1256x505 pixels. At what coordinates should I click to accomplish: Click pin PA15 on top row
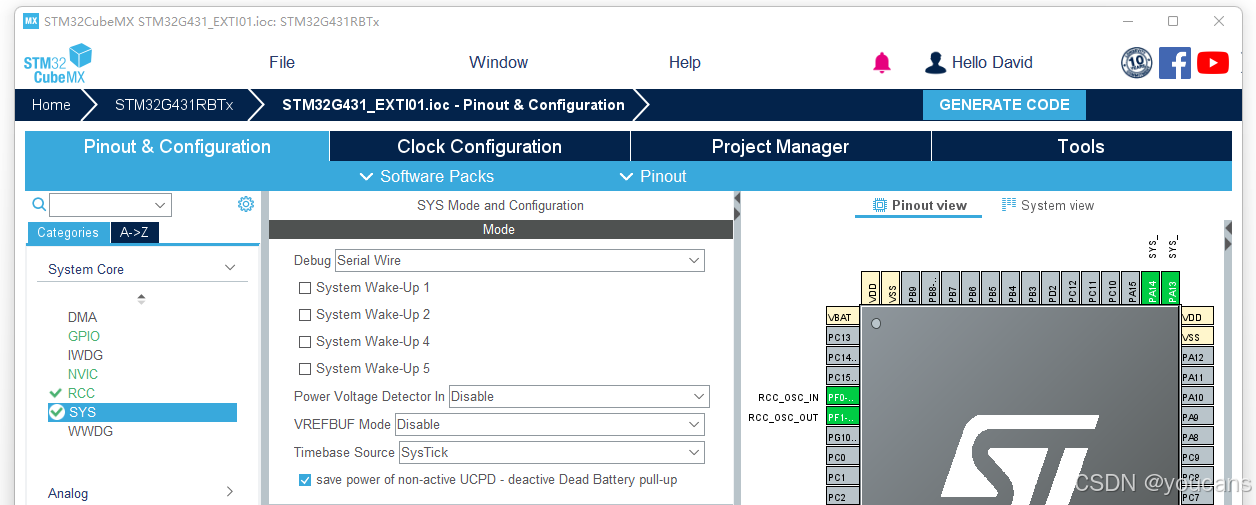(x=1131, y=288)
